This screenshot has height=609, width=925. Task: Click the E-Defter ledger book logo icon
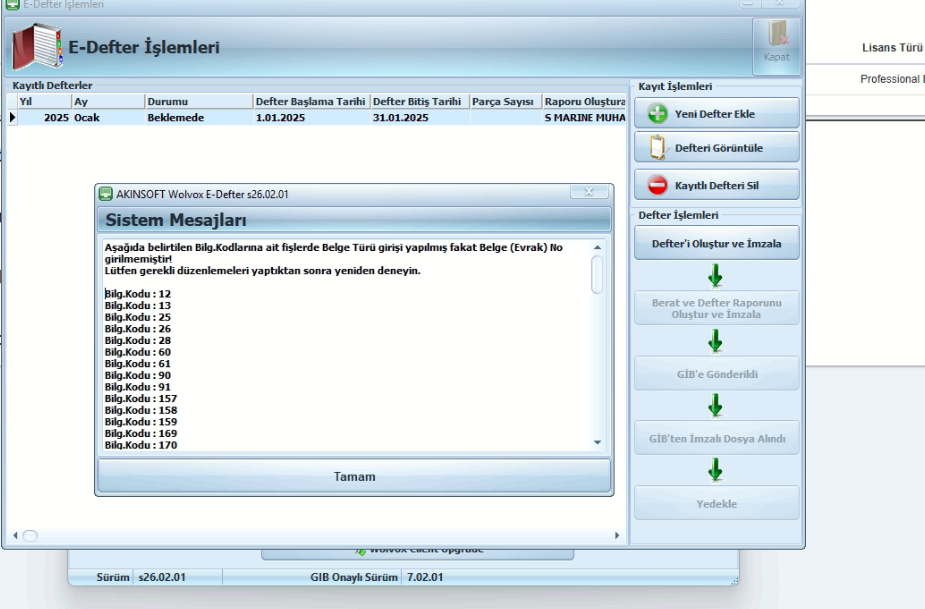[37, 46]
